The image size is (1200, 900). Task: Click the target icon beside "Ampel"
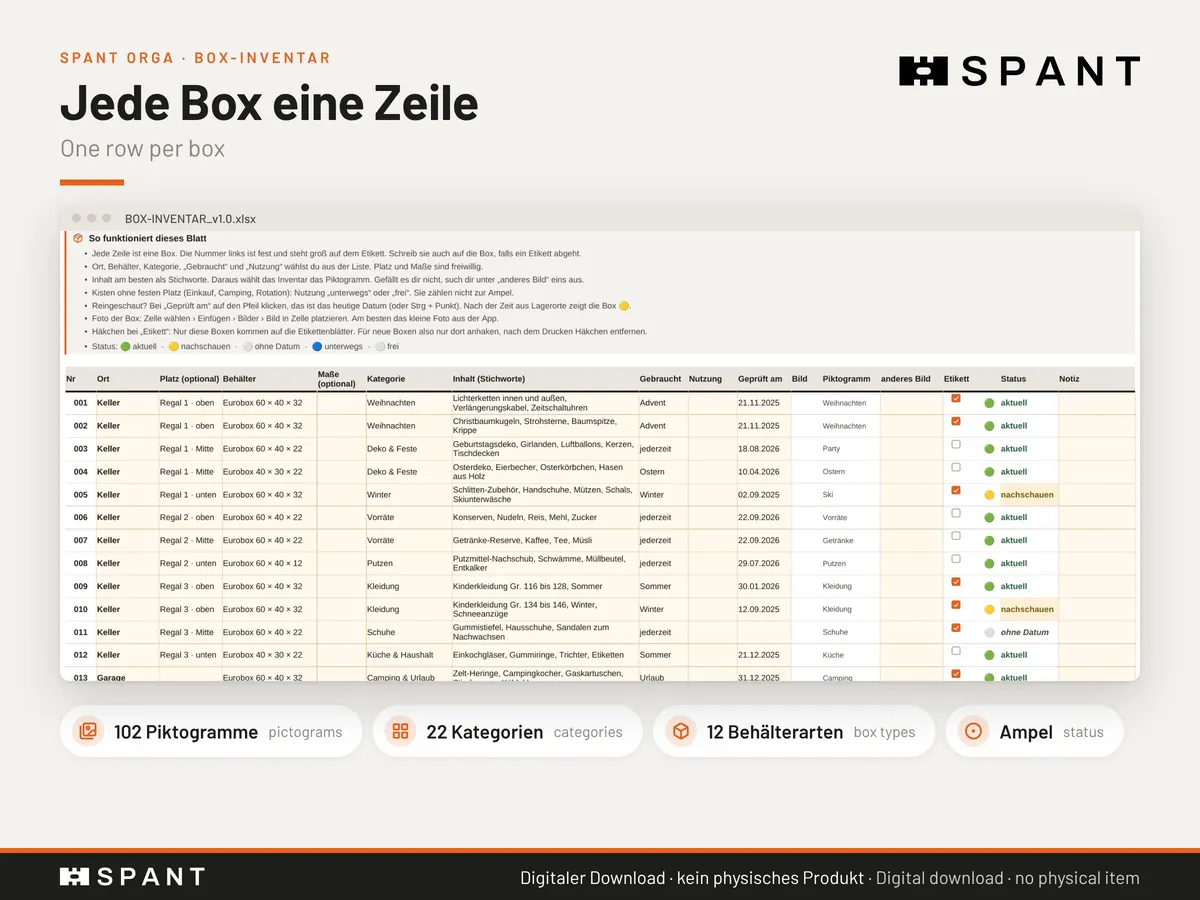pos(973,732)
